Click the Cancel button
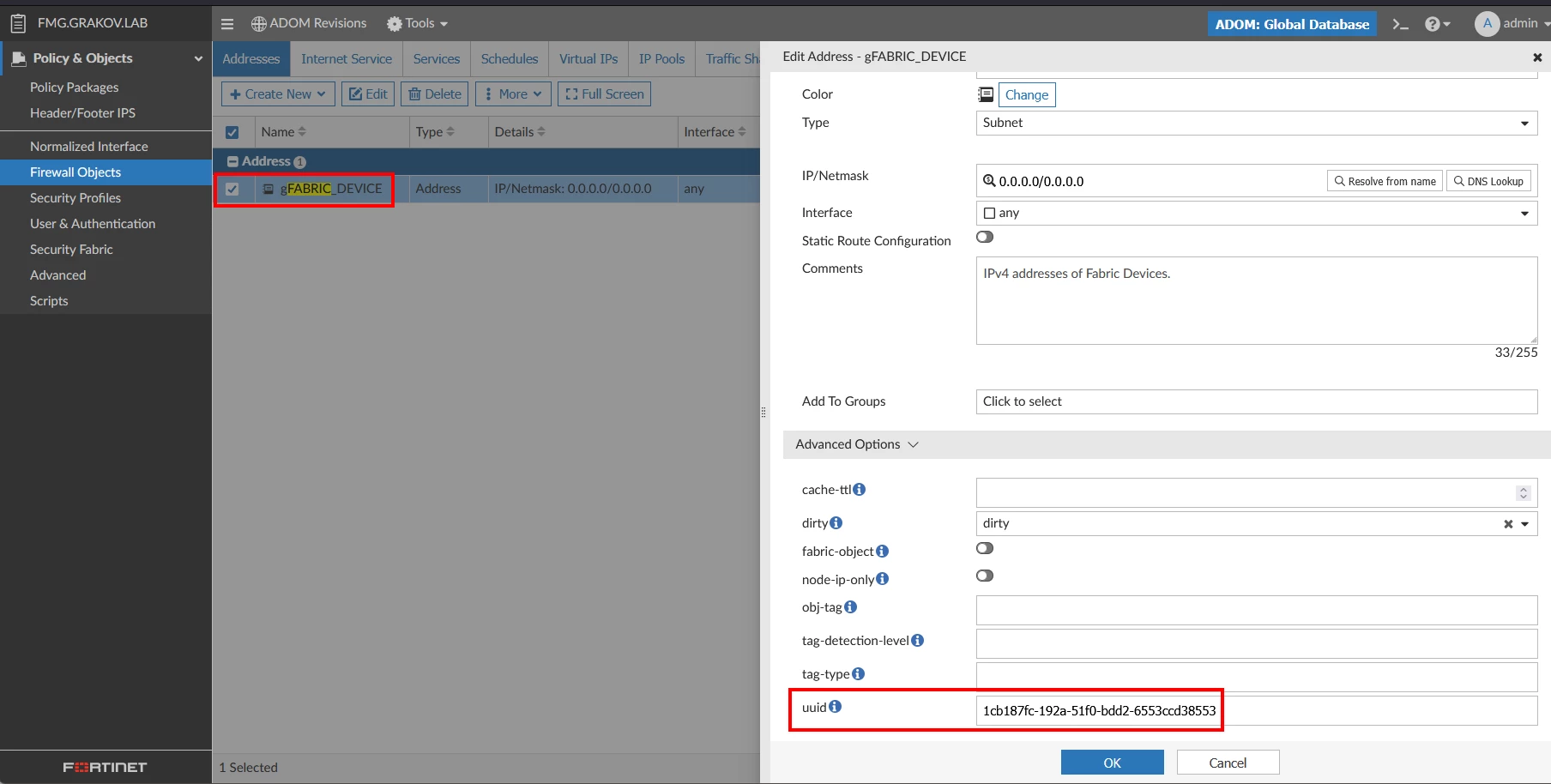This screenshot has height=784, width=1551. [1228, 763]
